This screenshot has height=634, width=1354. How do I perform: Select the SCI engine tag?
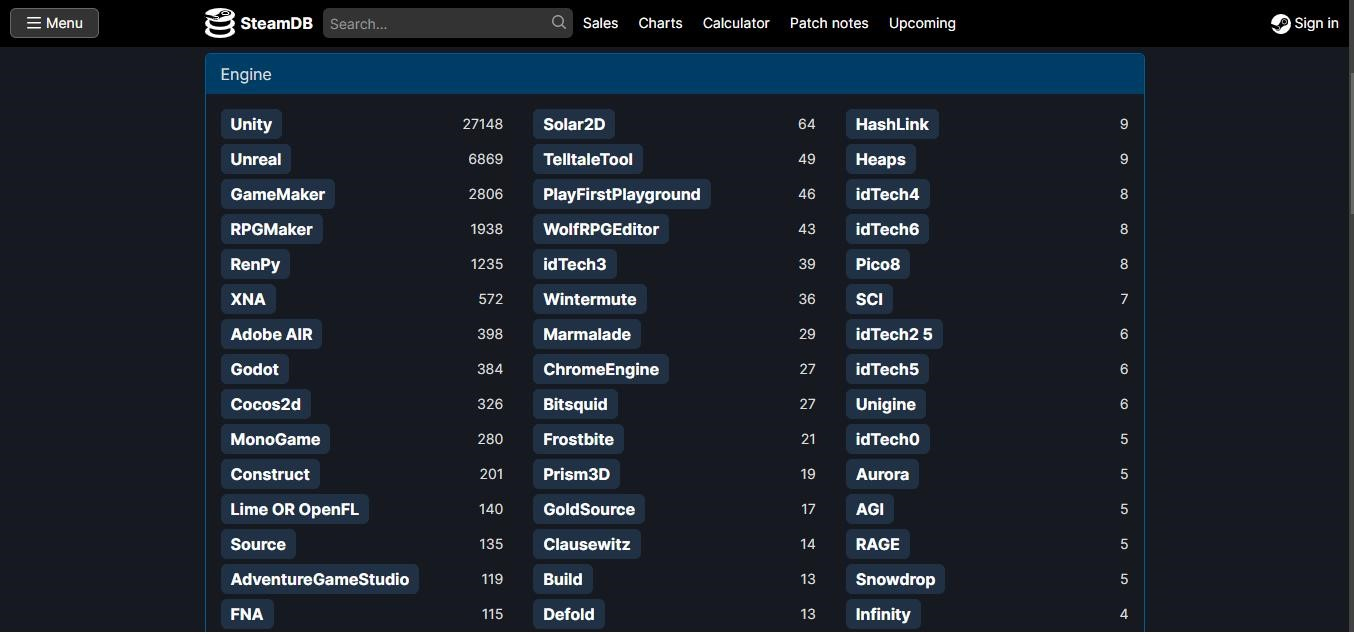point(869,299)
